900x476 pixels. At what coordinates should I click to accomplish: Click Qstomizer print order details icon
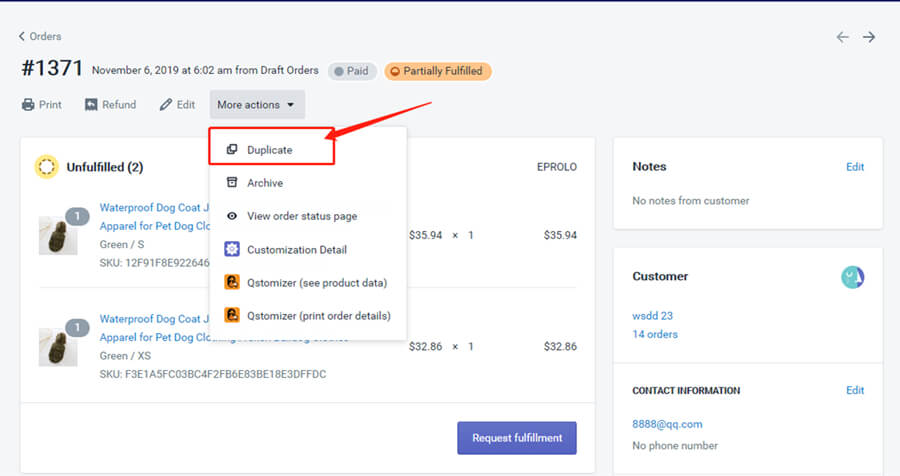pos(232,315)
